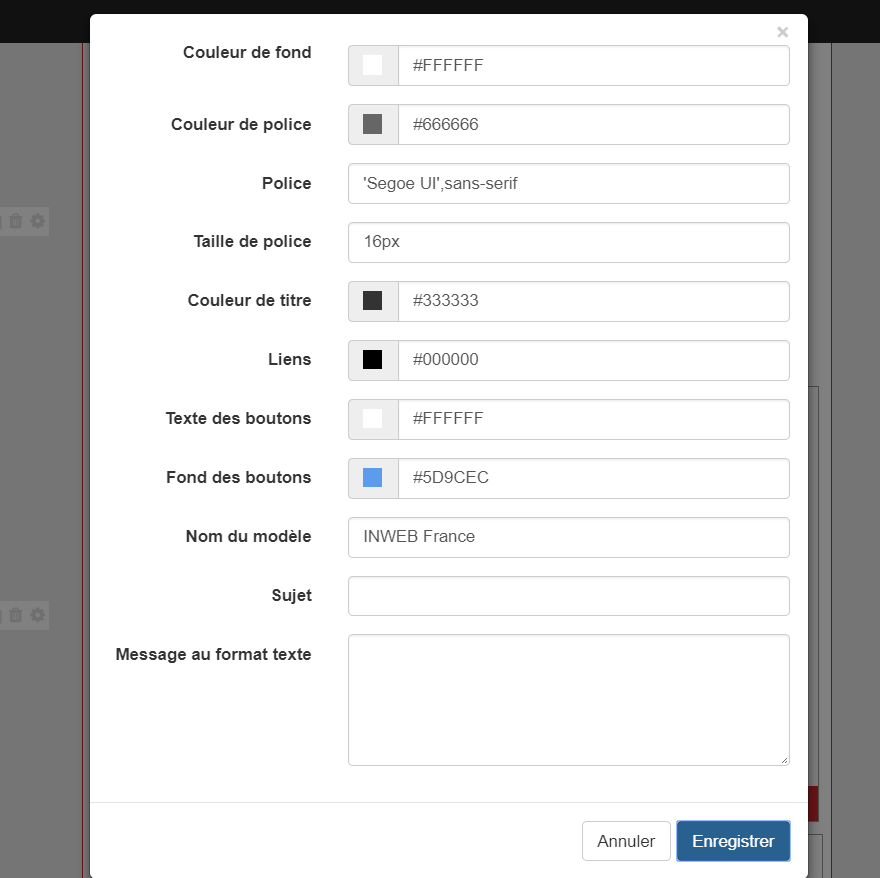Open the Liens black color swatch
This screenshot has width=880, height=878.
point(373,360)
